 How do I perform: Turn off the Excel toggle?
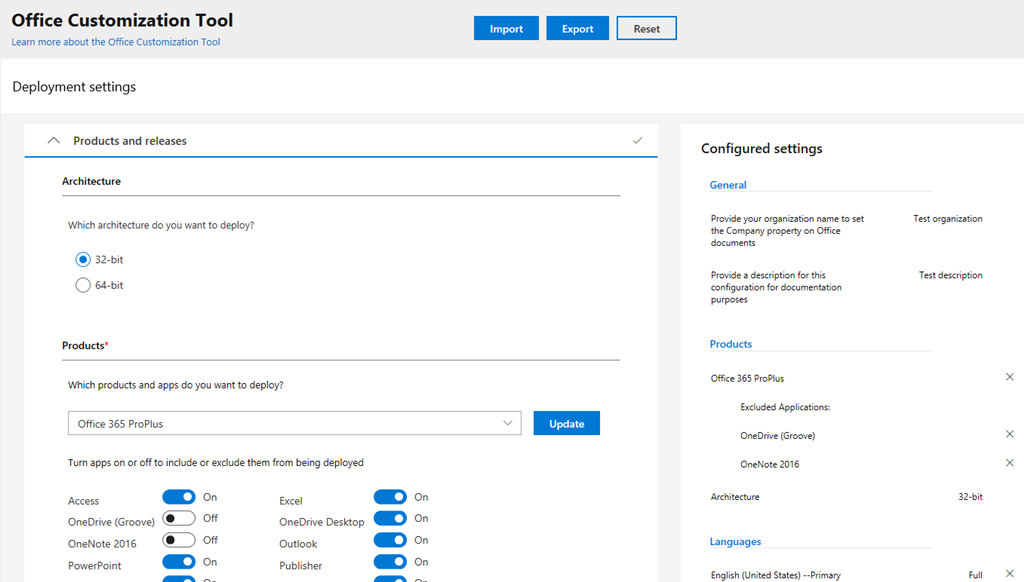click(x=391, y=497)
